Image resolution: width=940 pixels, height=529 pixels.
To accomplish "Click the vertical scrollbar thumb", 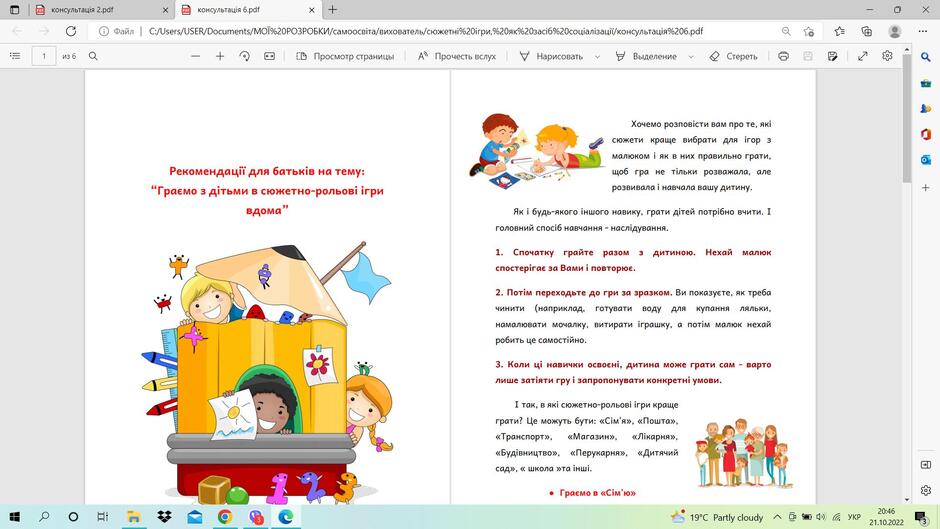I will tap(906, 118).
